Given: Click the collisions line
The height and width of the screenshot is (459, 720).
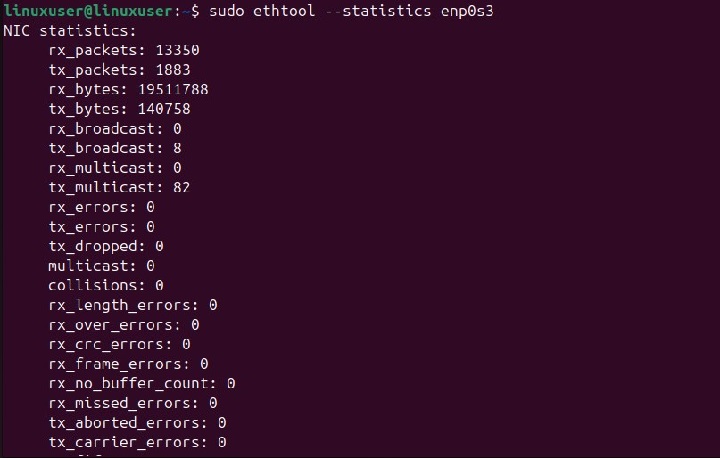Looking at the screenshot, I should (105, 285).
